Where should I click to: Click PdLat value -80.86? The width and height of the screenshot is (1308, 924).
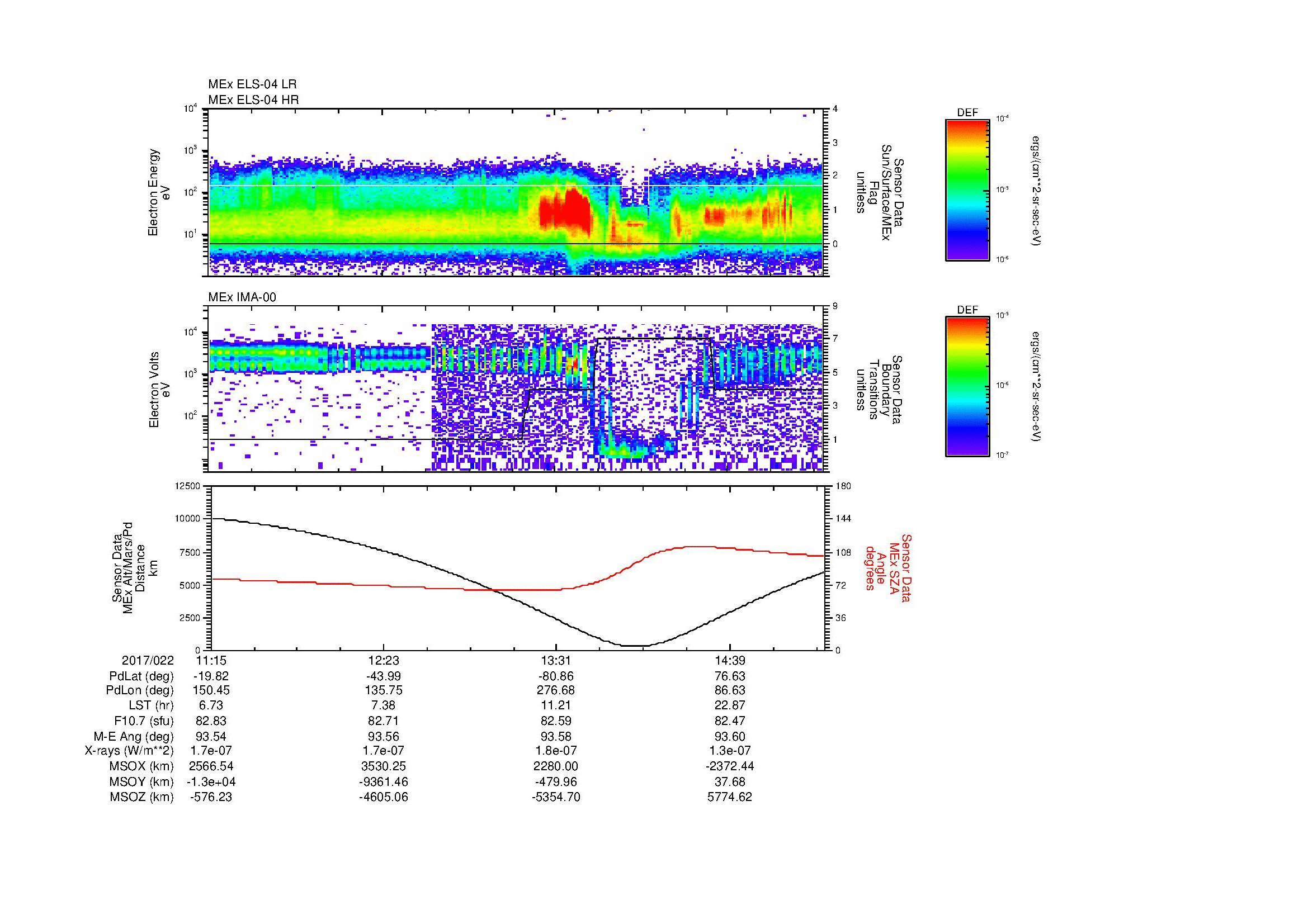[x=556, y=676]
